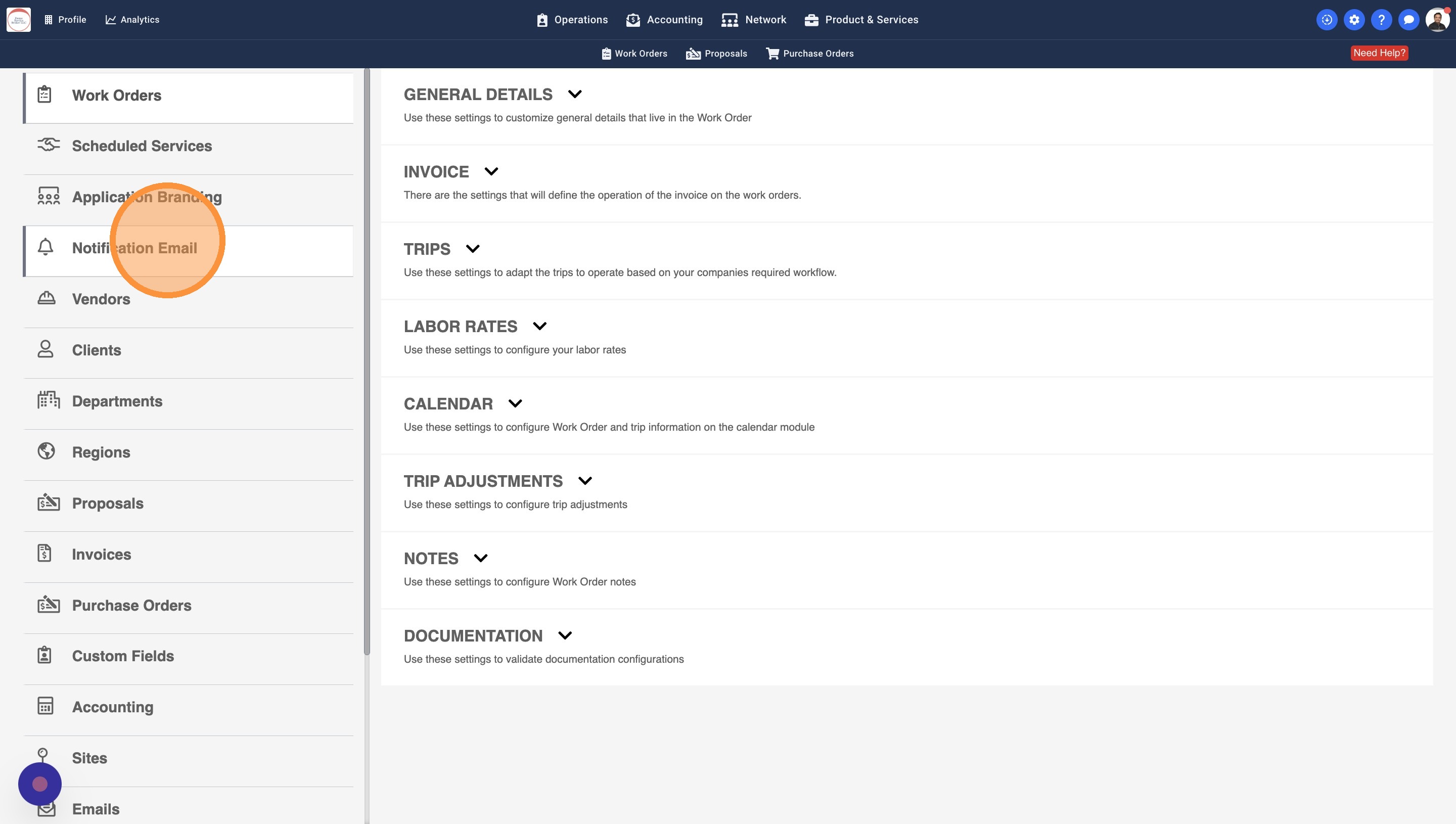Open Product & Services top menu
The width and height of the screenshot is (1456, 824).
[x=861, y=20]
